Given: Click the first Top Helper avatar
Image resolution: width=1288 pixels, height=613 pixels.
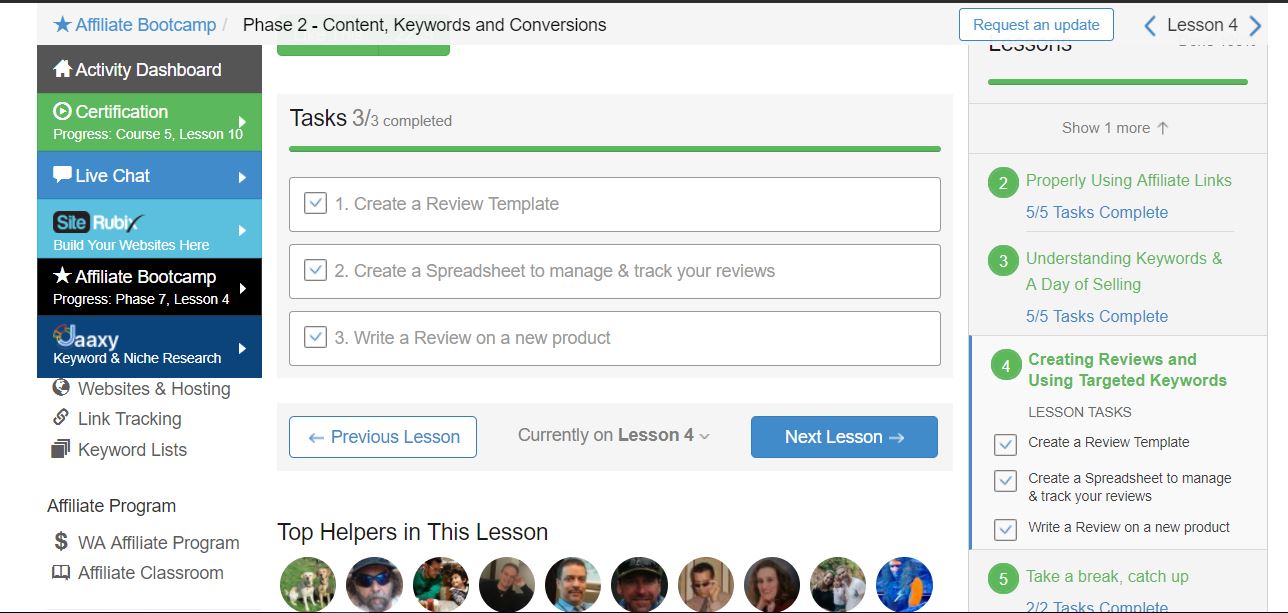Looking at the screenshot, I should click(x=308, y=585).
